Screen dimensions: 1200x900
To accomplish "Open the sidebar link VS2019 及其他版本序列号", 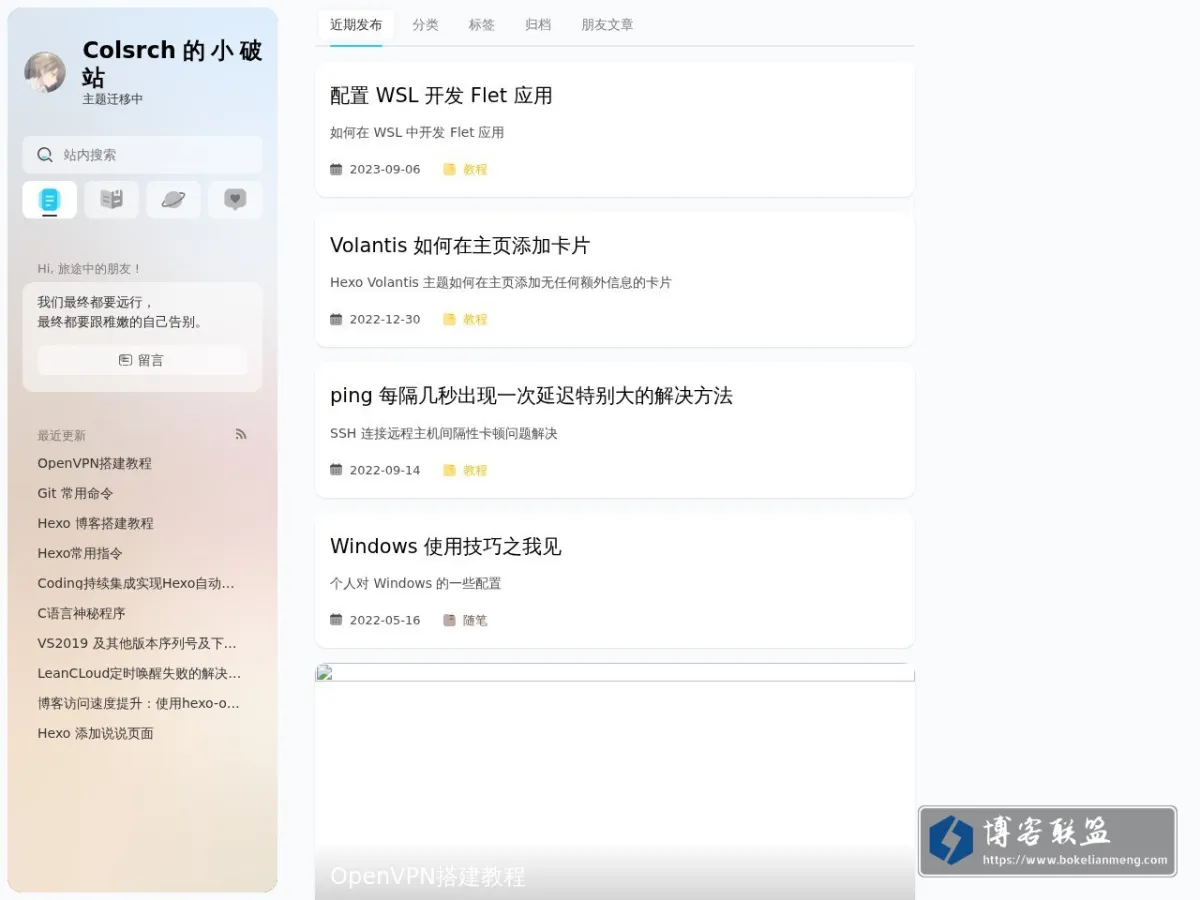I will [137, 643].
